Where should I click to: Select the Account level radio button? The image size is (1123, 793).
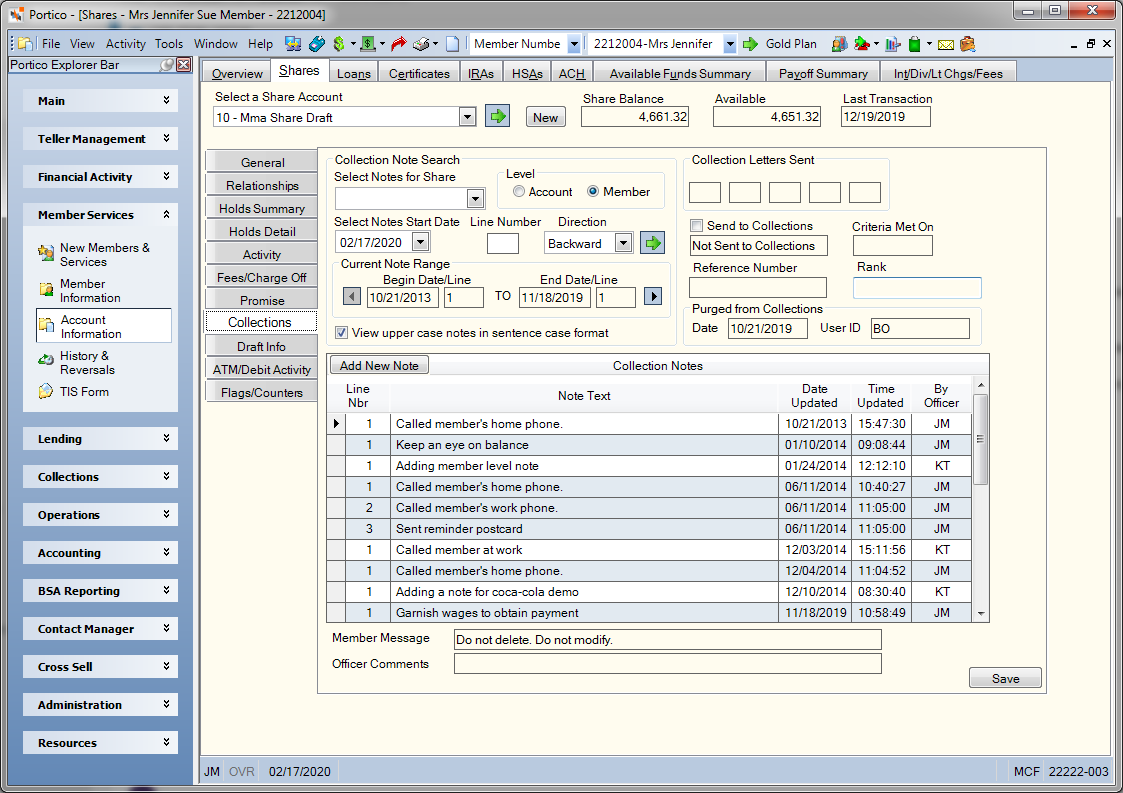pos(519,191)
